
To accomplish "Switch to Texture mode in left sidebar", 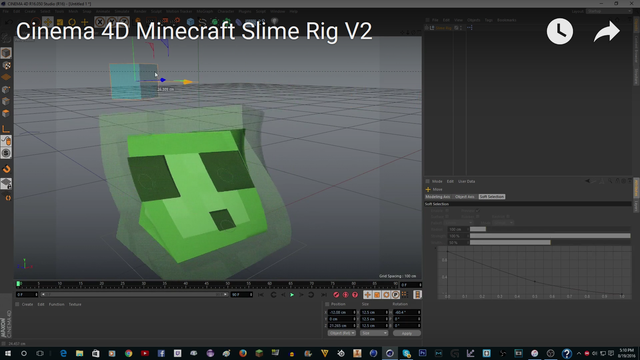I will tap(6, 65).
